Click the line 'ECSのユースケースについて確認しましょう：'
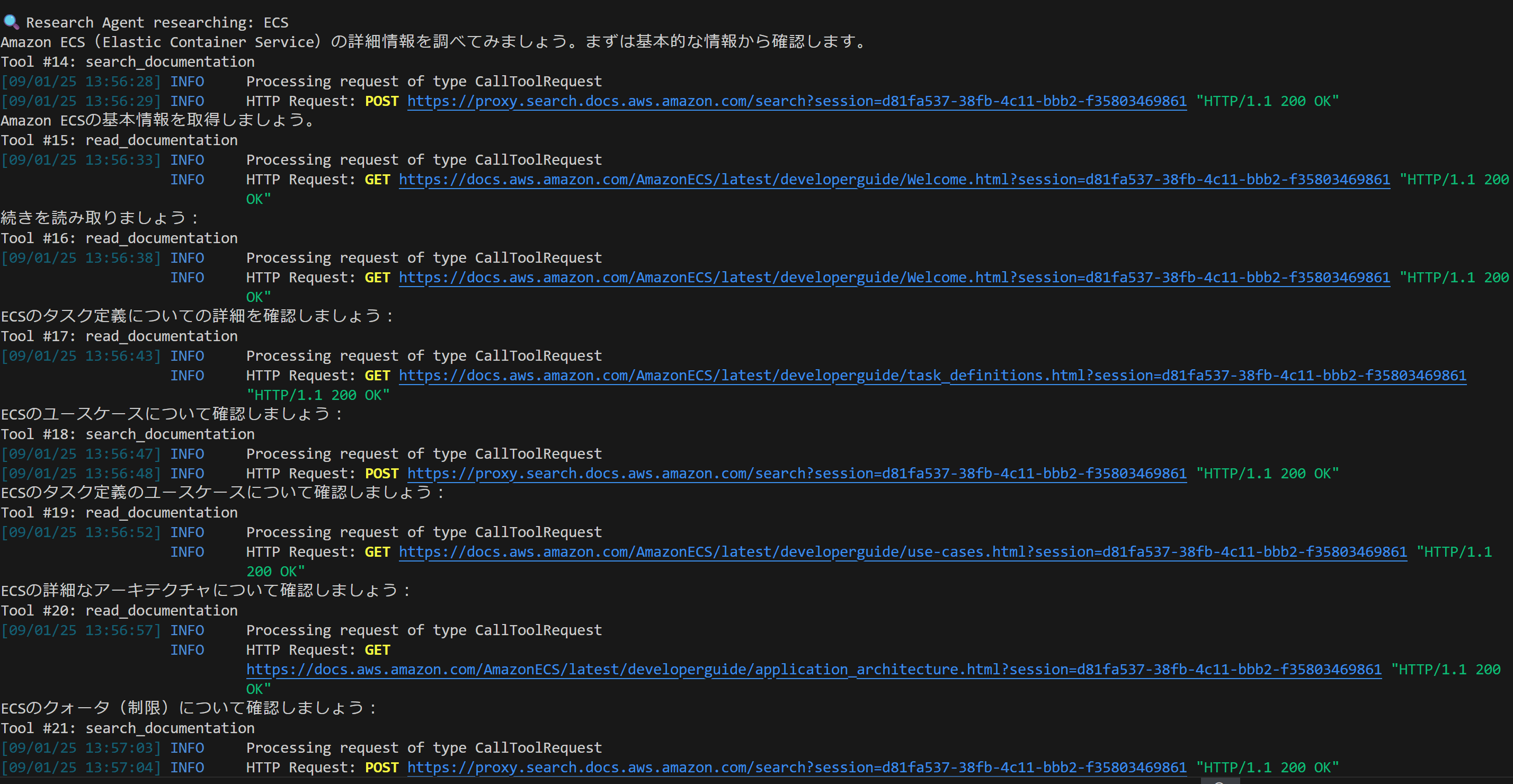This screenshot has height=784, width=1513. coord(172,415)
